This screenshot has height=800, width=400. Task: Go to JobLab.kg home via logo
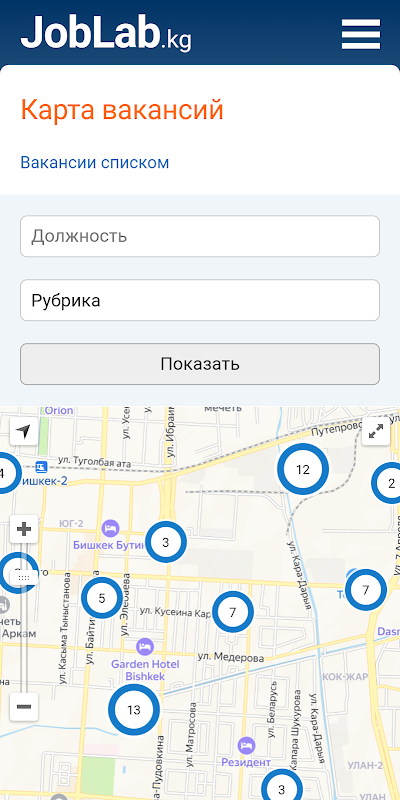(x=106, y=33)
